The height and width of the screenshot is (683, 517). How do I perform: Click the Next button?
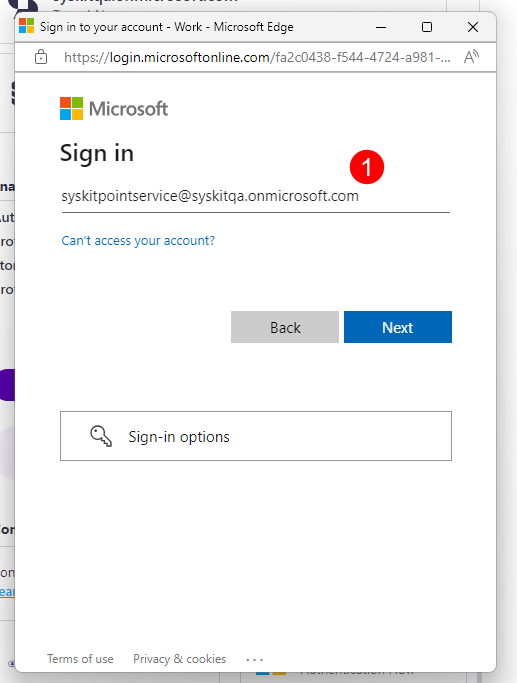click(398, 327)
